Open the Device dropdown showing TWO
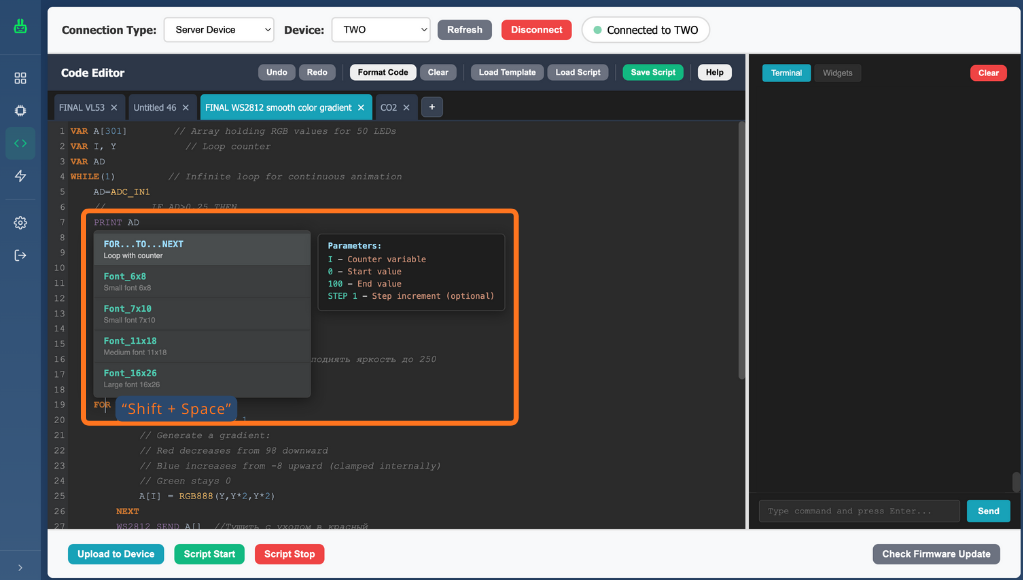 click(x=381, y=30)
